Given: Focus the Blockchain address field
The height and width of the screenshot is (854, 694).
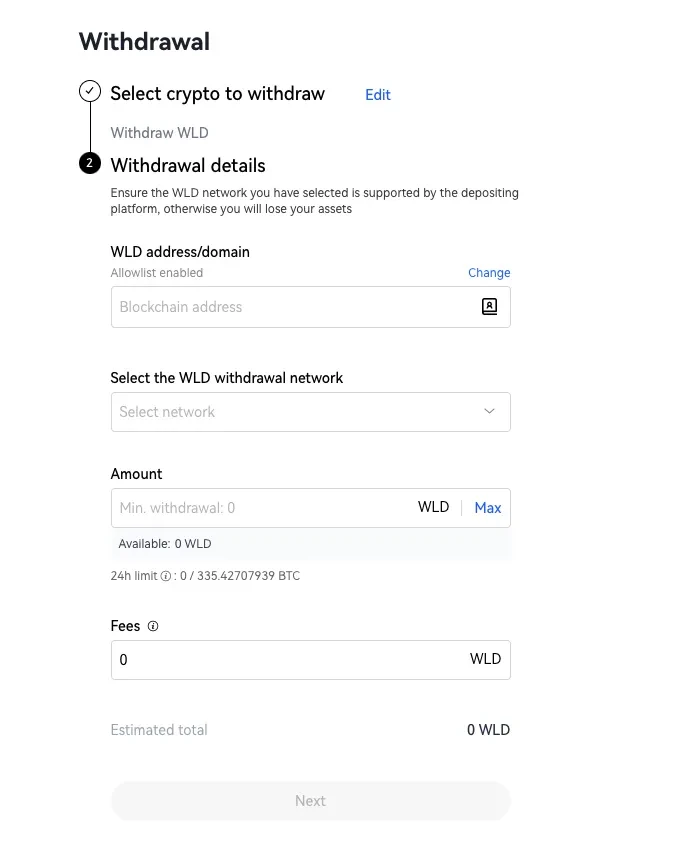Looking at the screenshot, I should pos(290,307).
